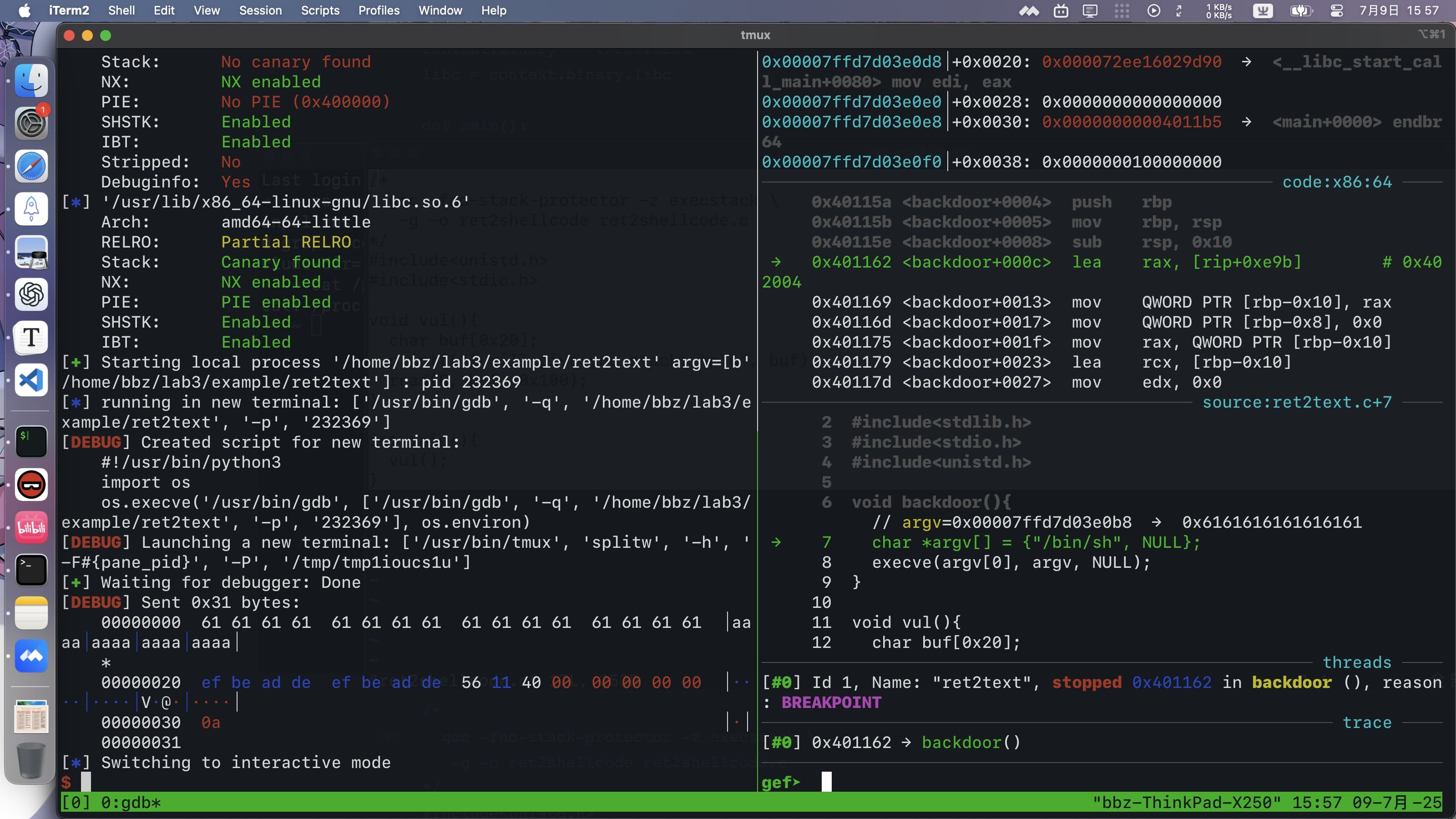Open the Trash in the Dock
Image resolution: width=1456 pixels, height=819 pixels.
click(30, 760)
